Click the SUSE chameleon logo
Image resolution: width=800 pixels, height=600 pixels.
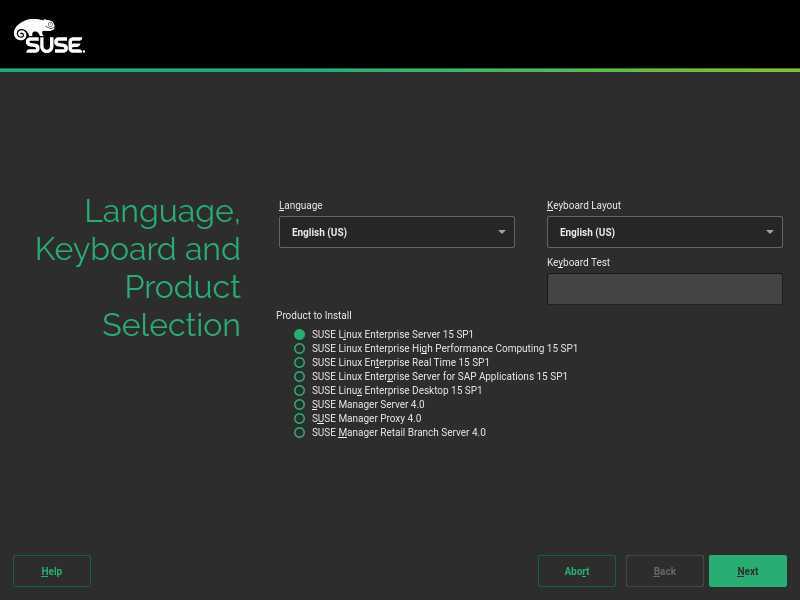coord(49,36)
